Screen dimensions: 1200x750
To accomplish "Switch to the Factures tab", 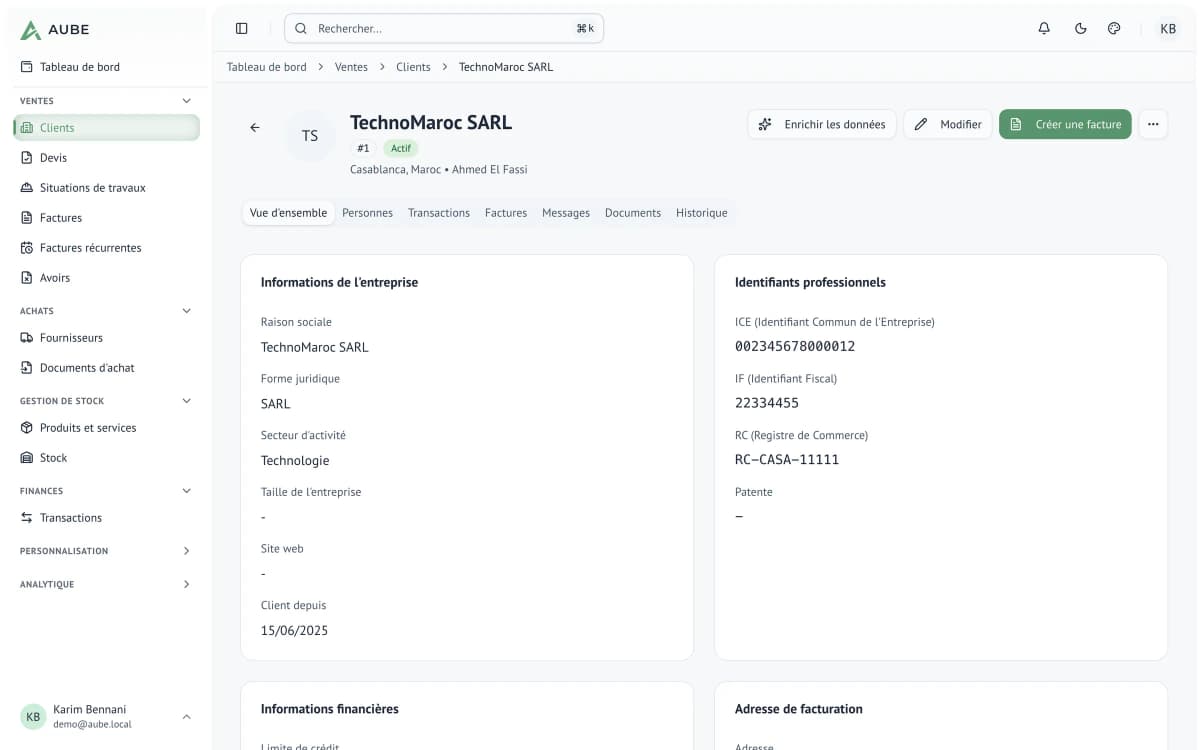I will point(506,213).
